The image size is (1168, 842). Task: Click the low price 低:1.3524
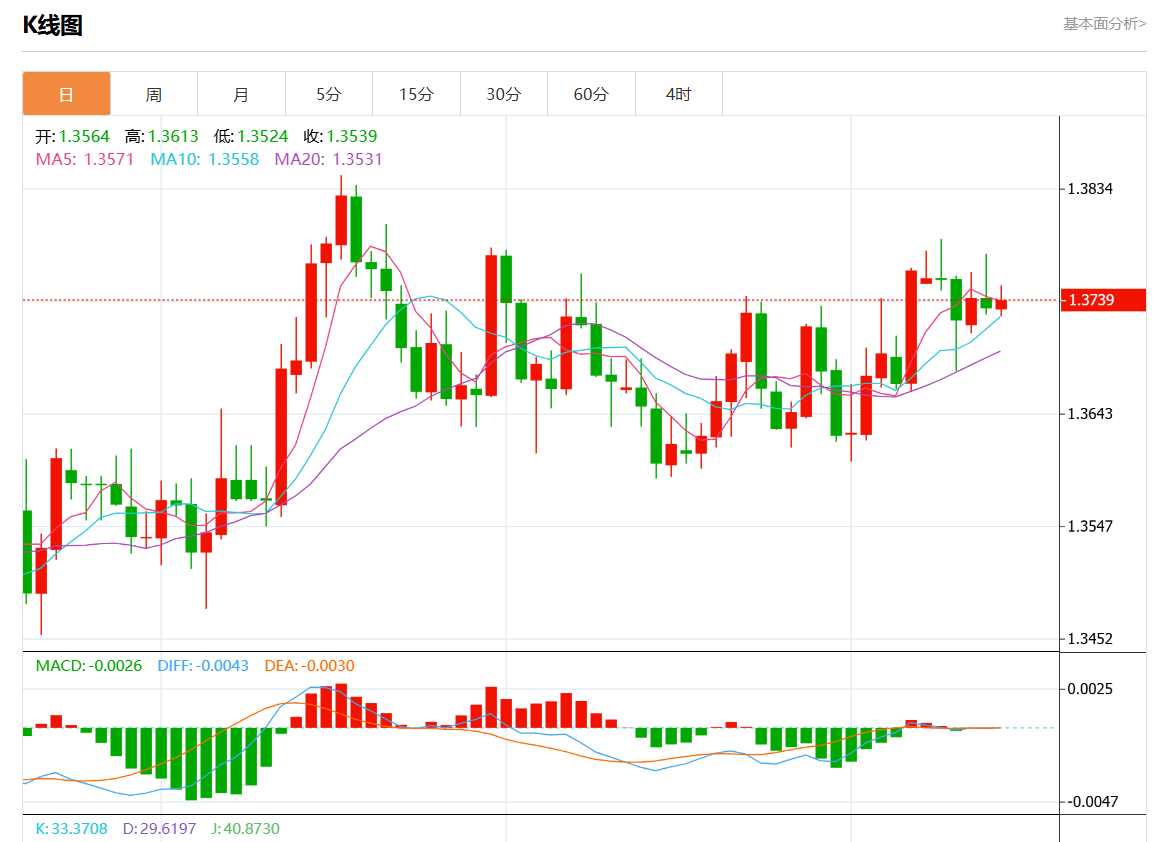point(251,136)
